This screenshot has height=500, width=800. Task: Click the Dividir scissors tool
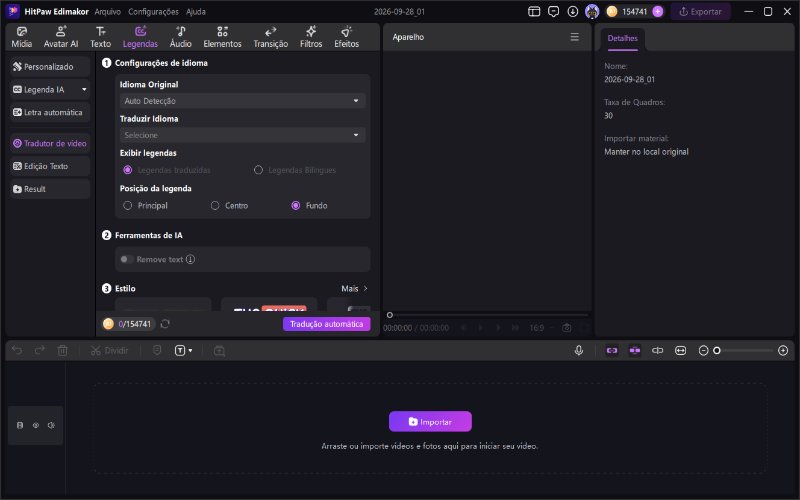[109, 351]
